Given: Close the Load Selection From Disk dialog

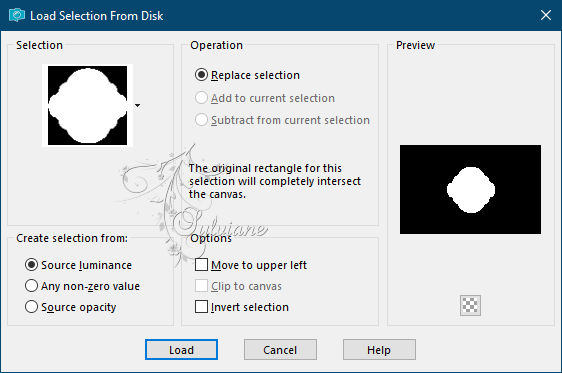Looking at the screenshot, I should coord(546,15).
